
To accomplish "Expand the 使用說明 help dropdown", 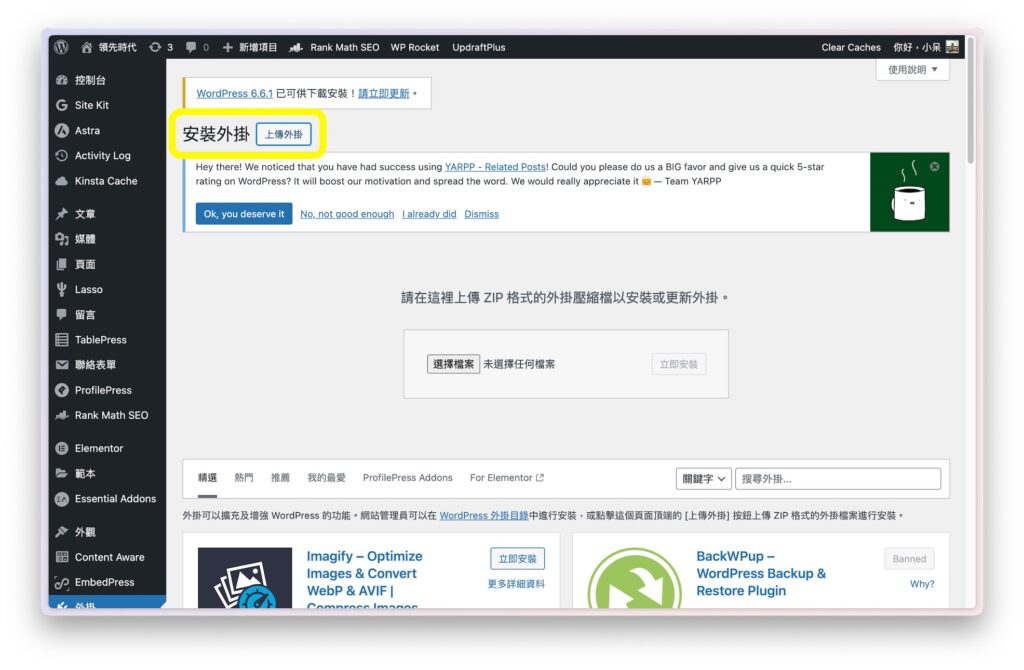I will pos(912,69).
